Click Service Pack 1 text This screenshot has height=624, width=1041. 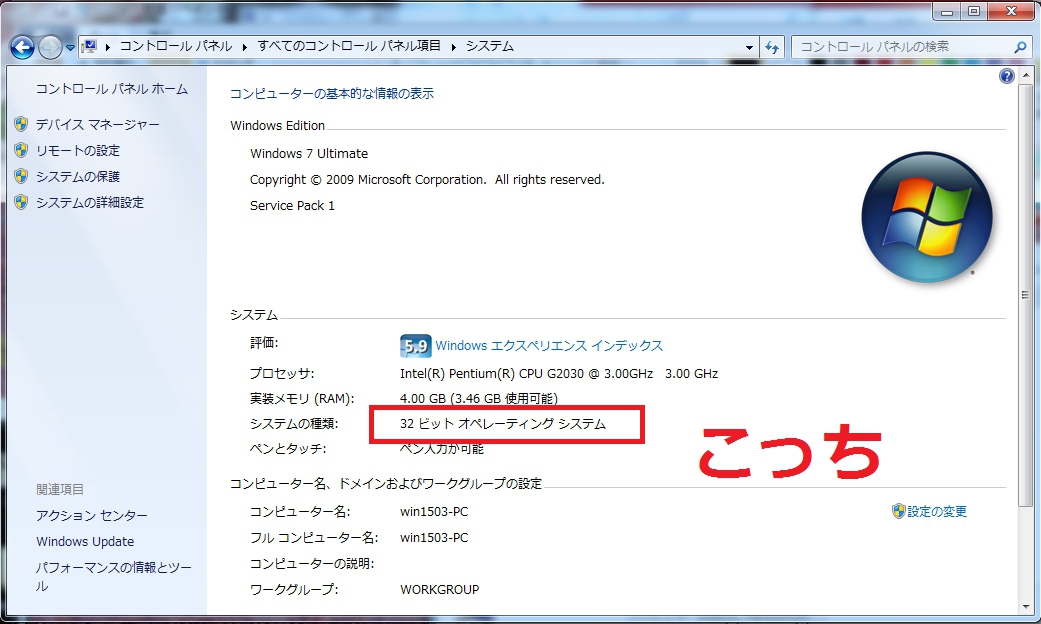tap(292, 206)
